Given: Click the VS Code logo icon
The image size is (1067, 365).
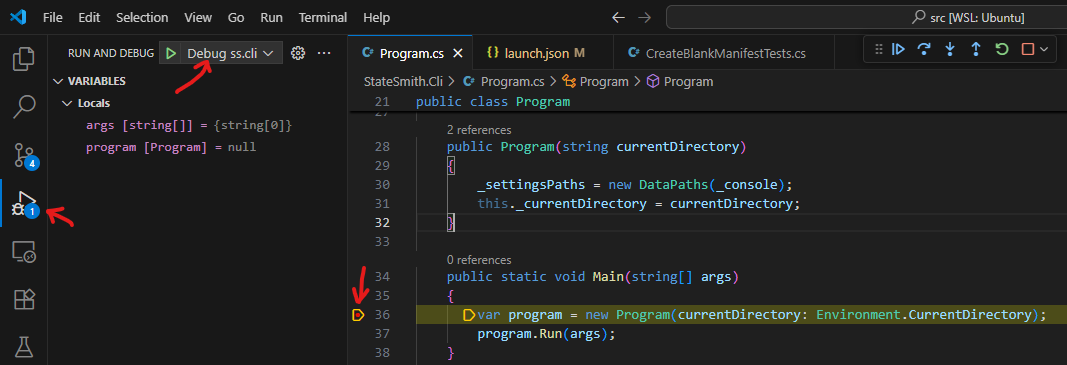Looking at the screenshot, I should pos(18,18).
